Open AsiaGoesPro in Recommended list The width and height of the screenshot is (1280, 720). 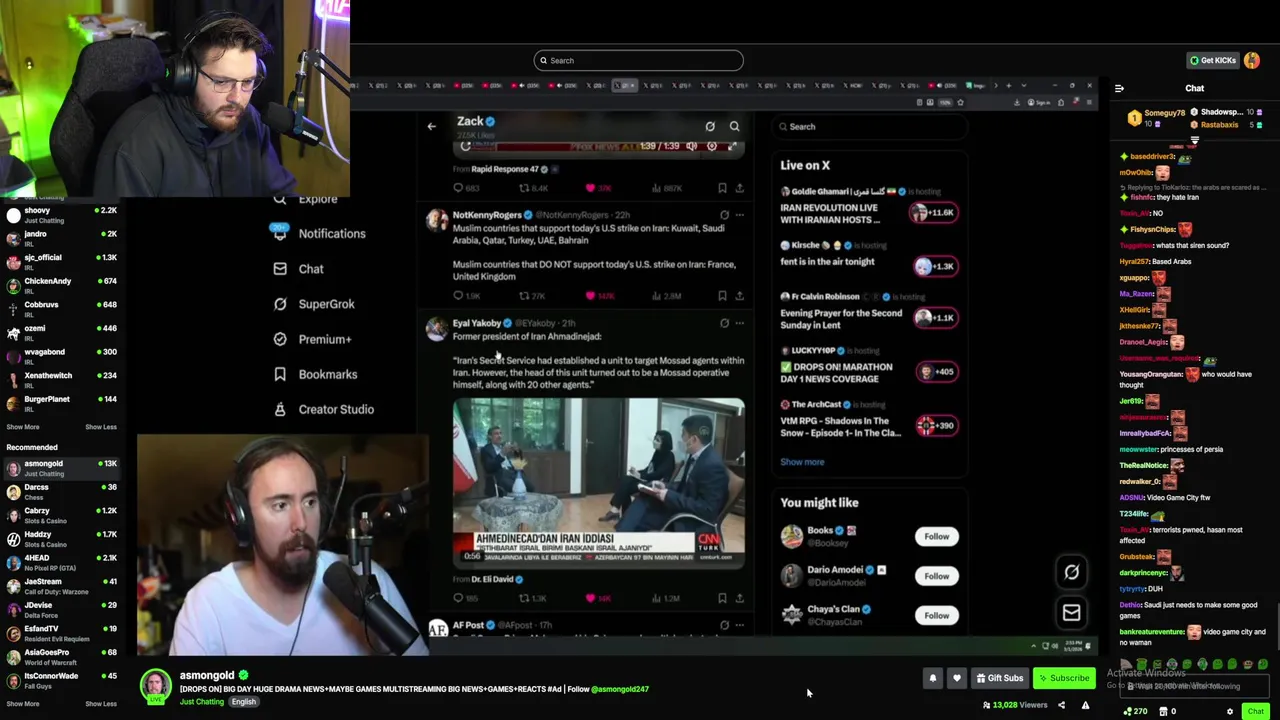pyautogui.click(x=60, y=657)
